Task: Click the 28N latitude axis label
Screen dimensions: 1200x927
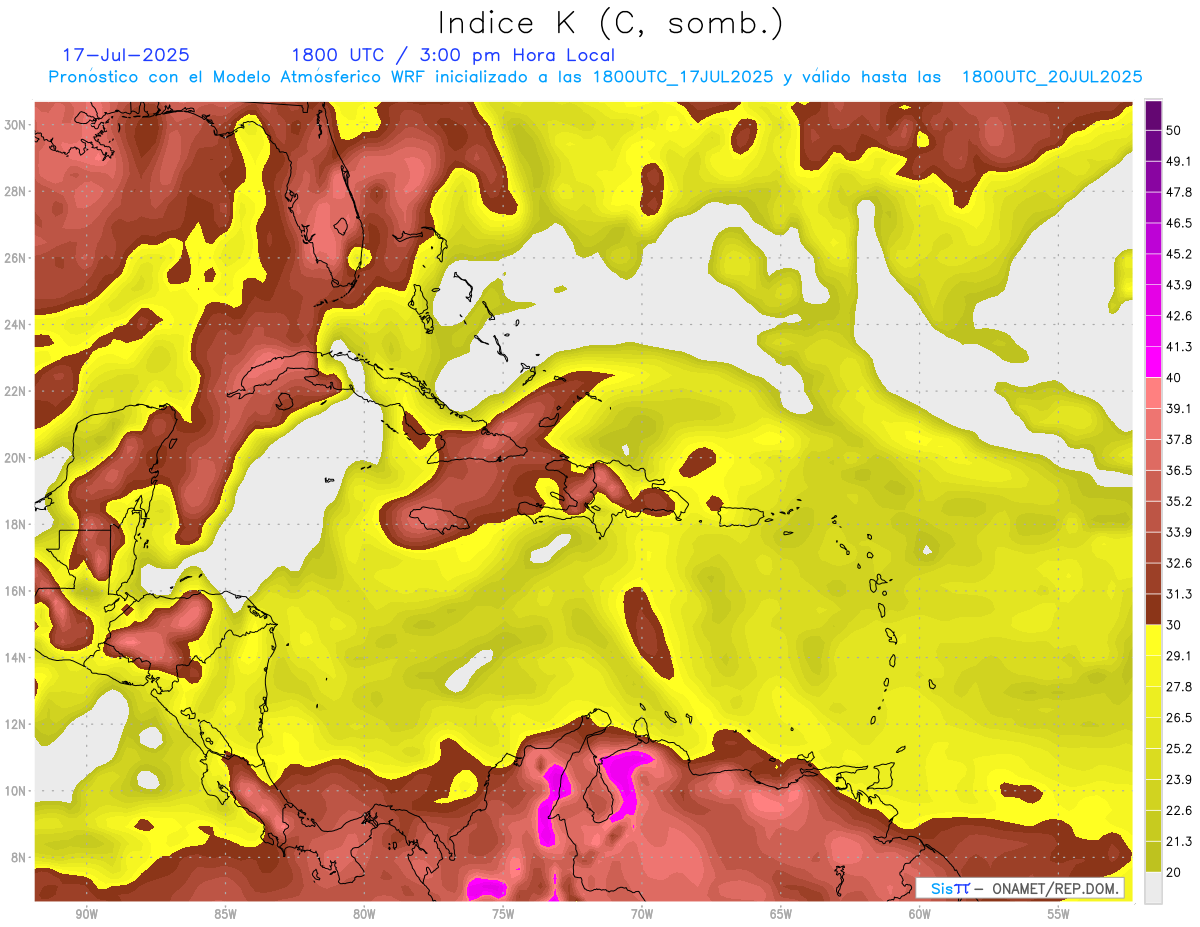Action: [17, 191]
